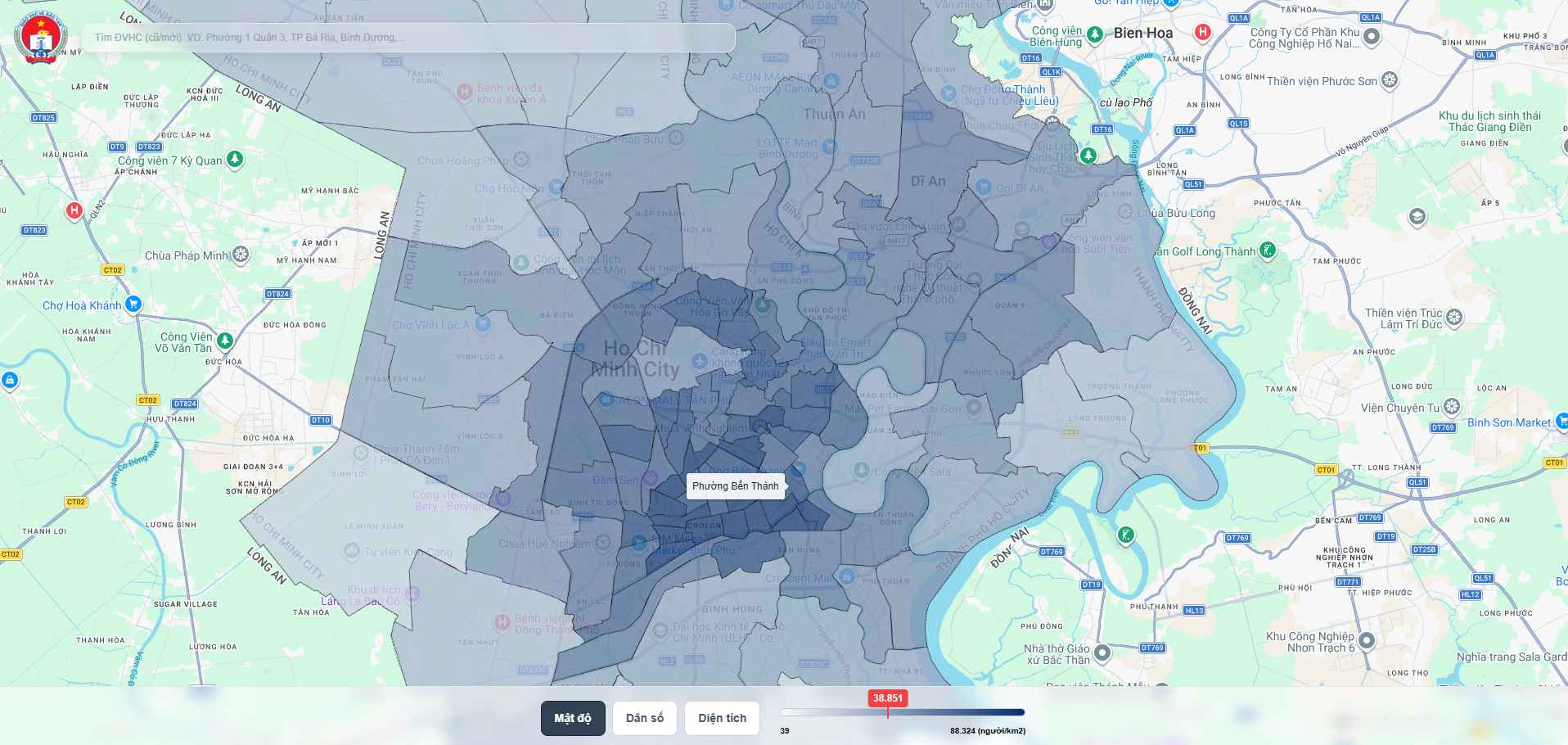Click the density gradient legend bar

click(x=902, y=712)
